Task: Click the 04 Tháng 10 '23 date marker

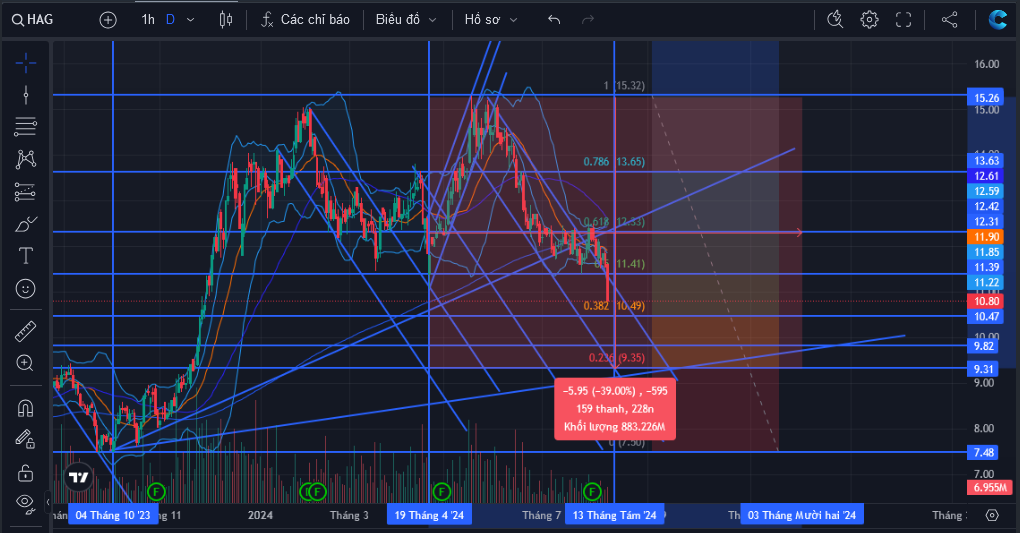Action: click(113, 515)
